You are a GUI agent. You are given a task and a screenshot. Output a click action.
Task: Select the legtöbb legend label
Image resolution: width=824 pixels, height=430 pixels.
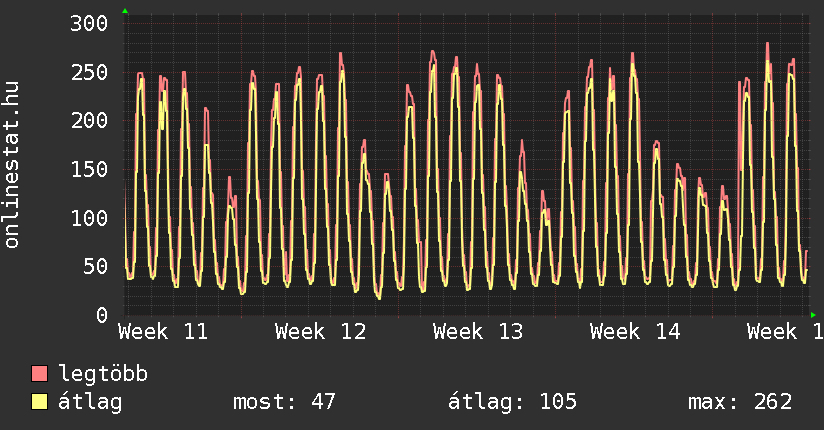pyautogui.click(x=103, y=375)
